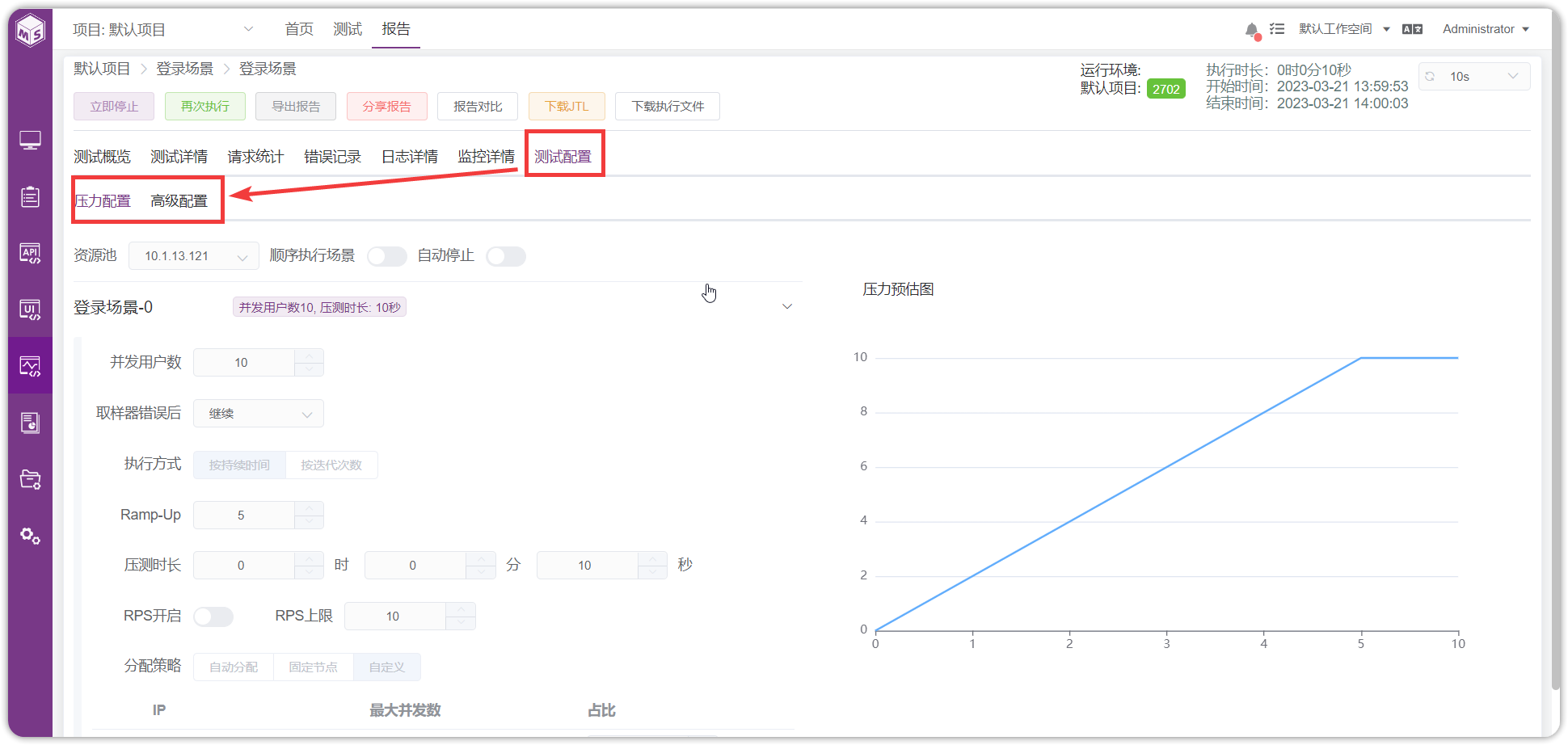
Task: Open the report statistics sidebar icon
Action: (x=30, y=423)
